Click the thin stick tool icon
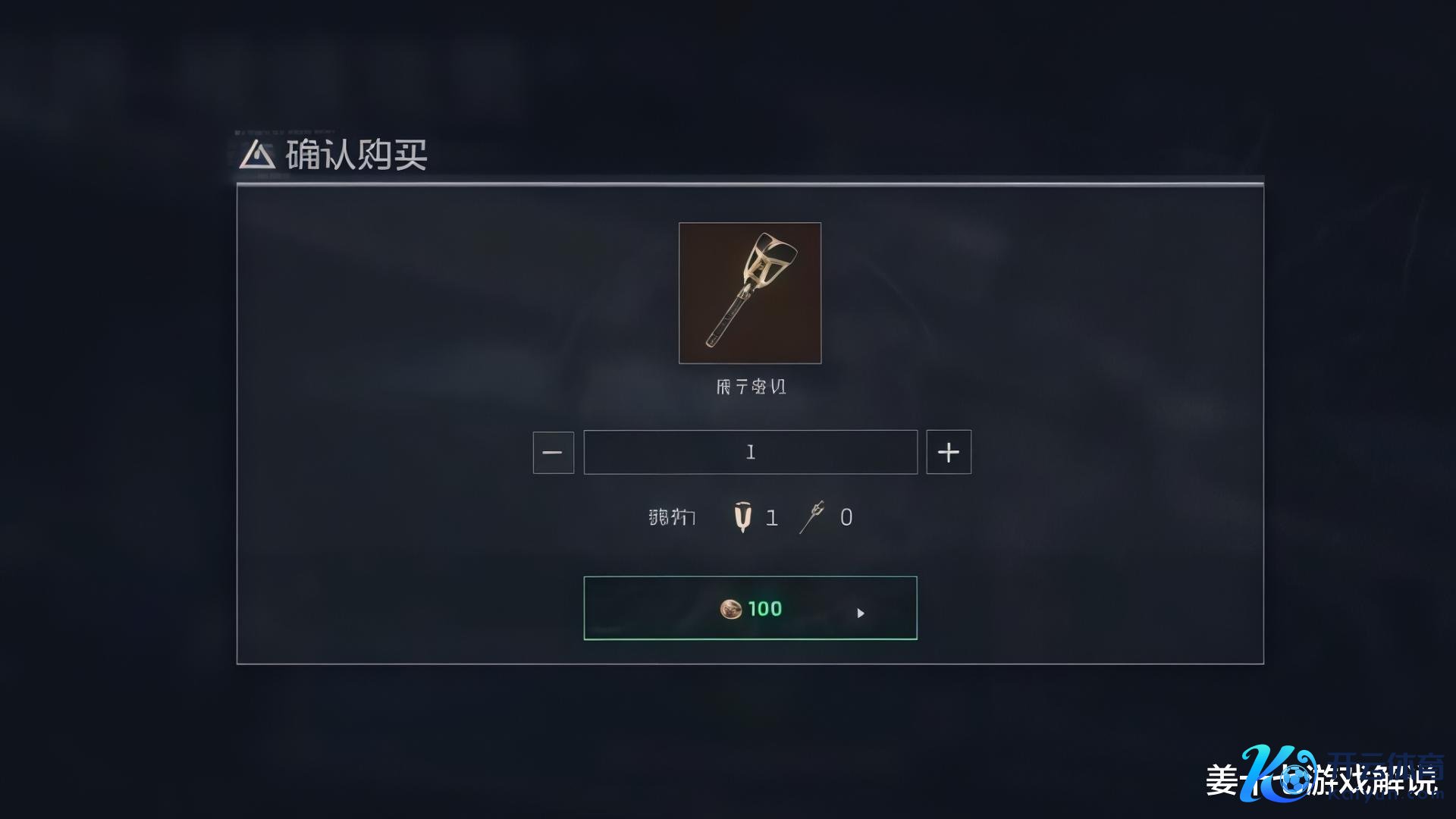 pos(812,517)
